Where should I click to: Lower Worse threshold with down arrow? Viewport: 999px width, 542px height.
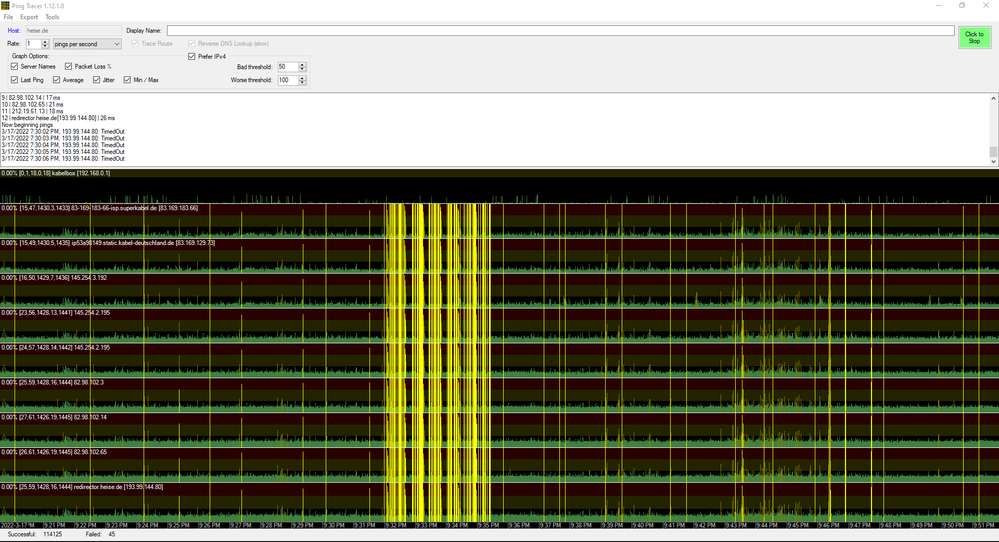[x=302, y=83]
